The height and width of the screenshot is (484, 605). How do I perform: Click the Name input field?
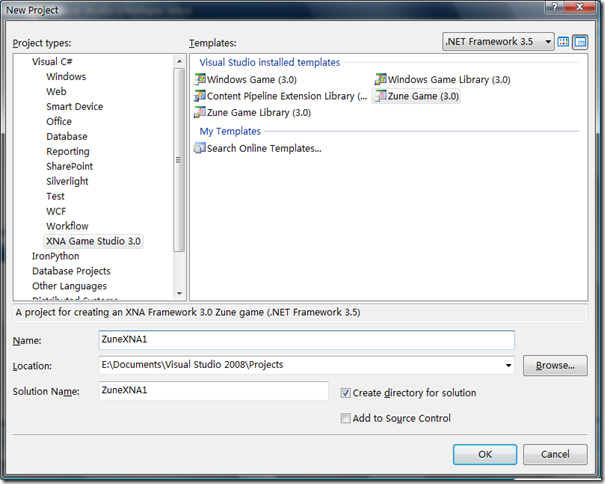(x=306, y=340)
